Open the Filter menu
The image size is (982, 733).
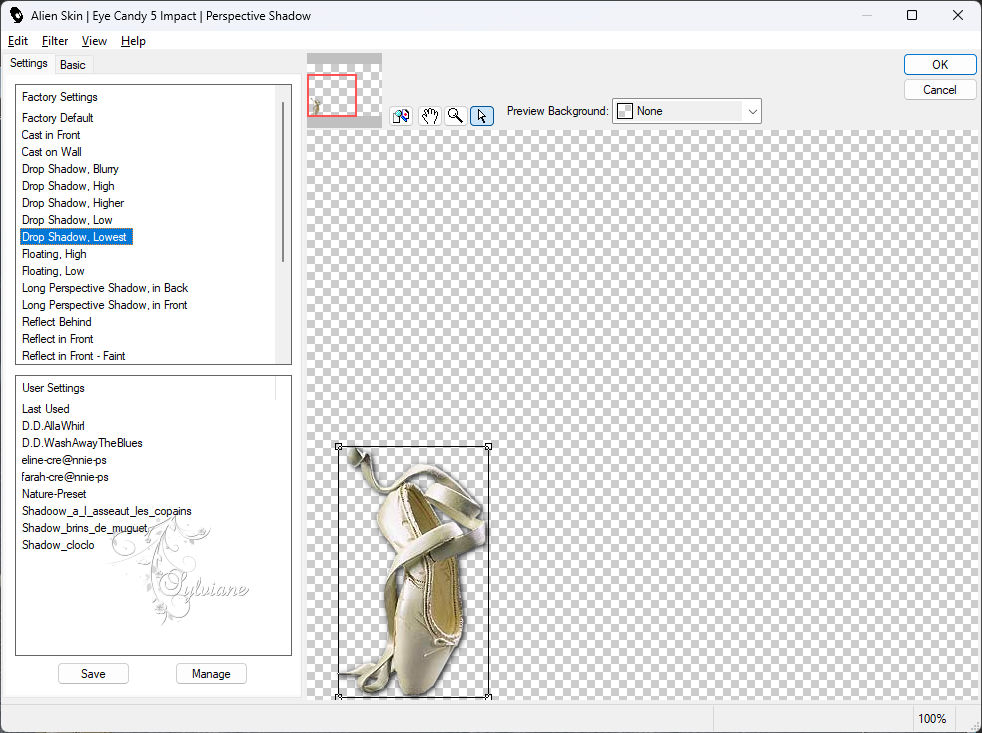[54, 41]
